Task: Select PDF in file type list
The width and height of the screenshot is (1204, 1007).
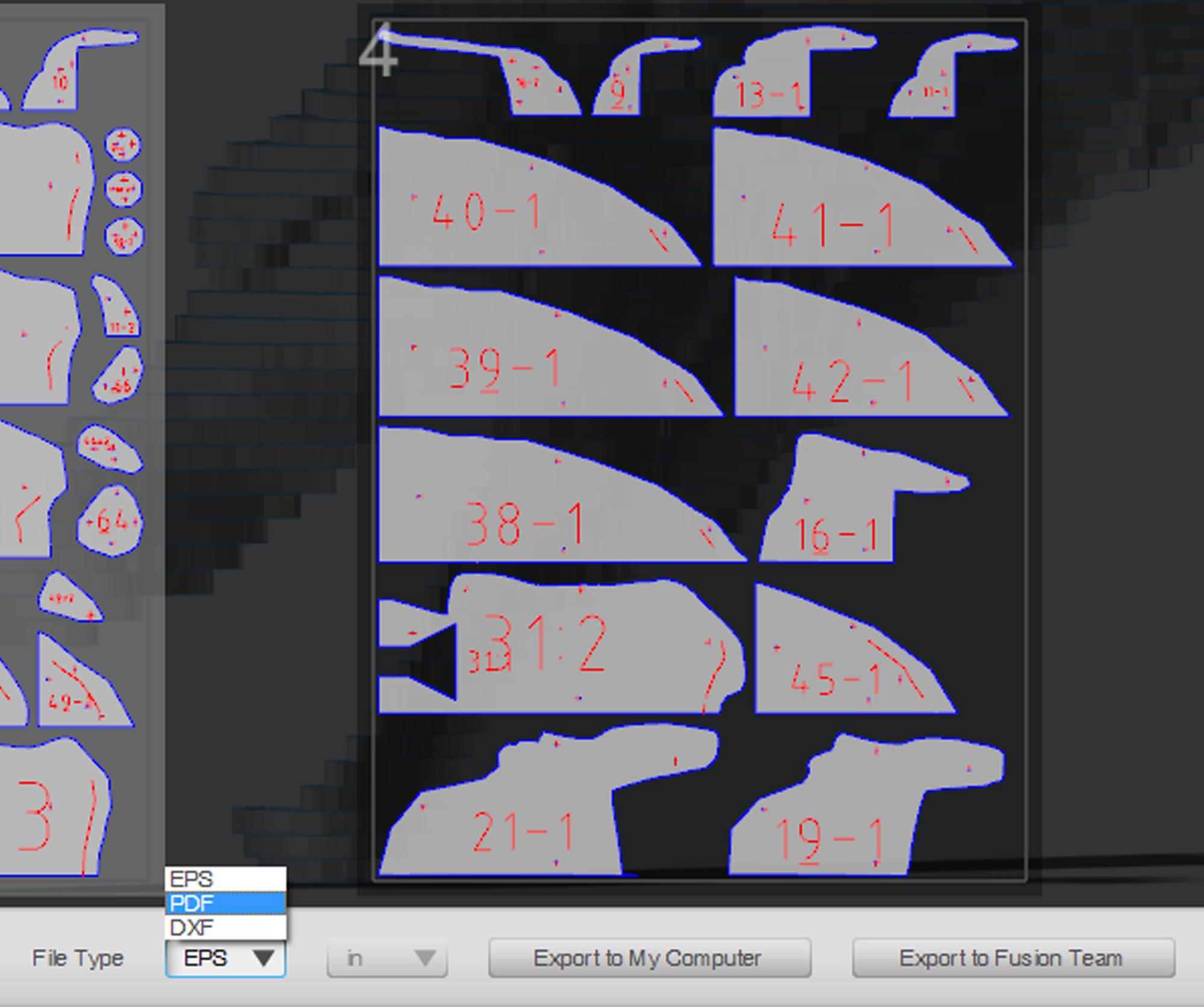Action: point(225,903)
